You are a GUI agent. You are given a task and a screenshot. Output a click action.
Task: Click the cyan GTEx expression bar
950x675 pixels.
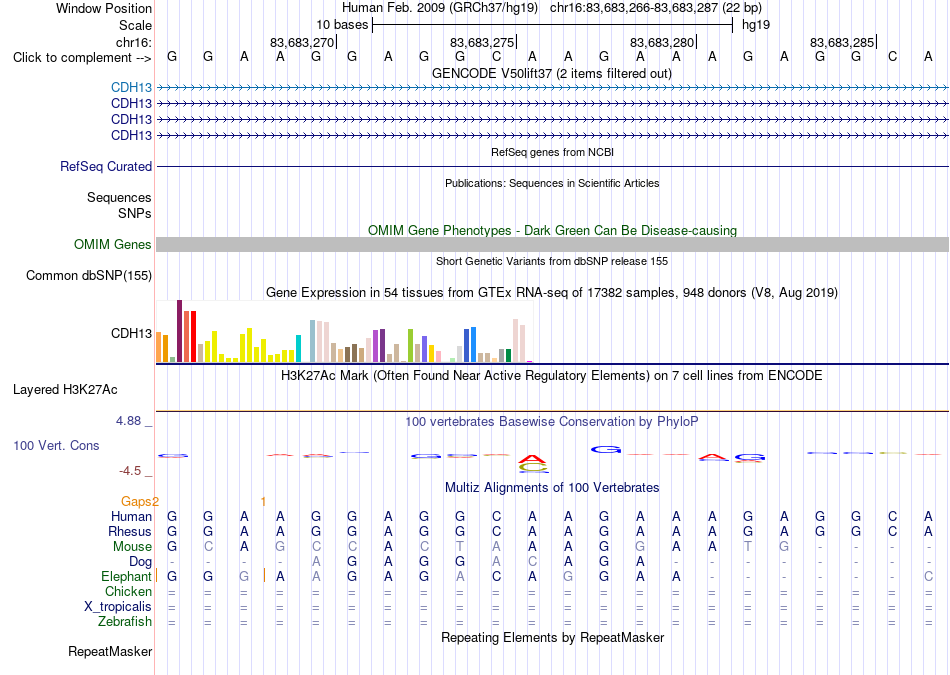(298, 348)
